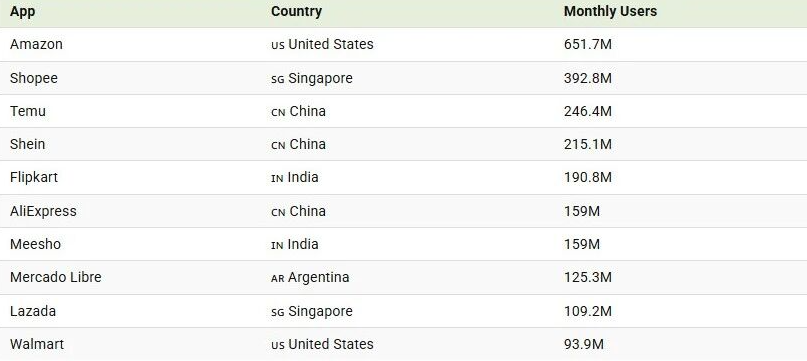The width and height of the screenshot is (807, 361).
Task: Click the SG code in Shopee row
Action: click(x=277, y=80)
